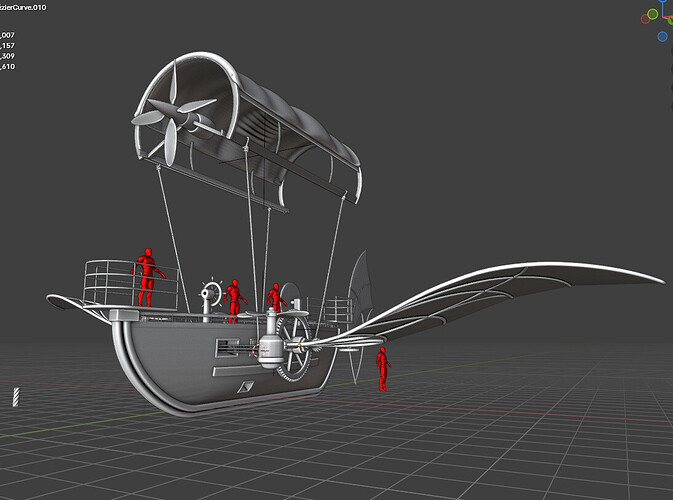
Task: Click the statistics value ending in ',007'
Action: [x=8, y=35]
